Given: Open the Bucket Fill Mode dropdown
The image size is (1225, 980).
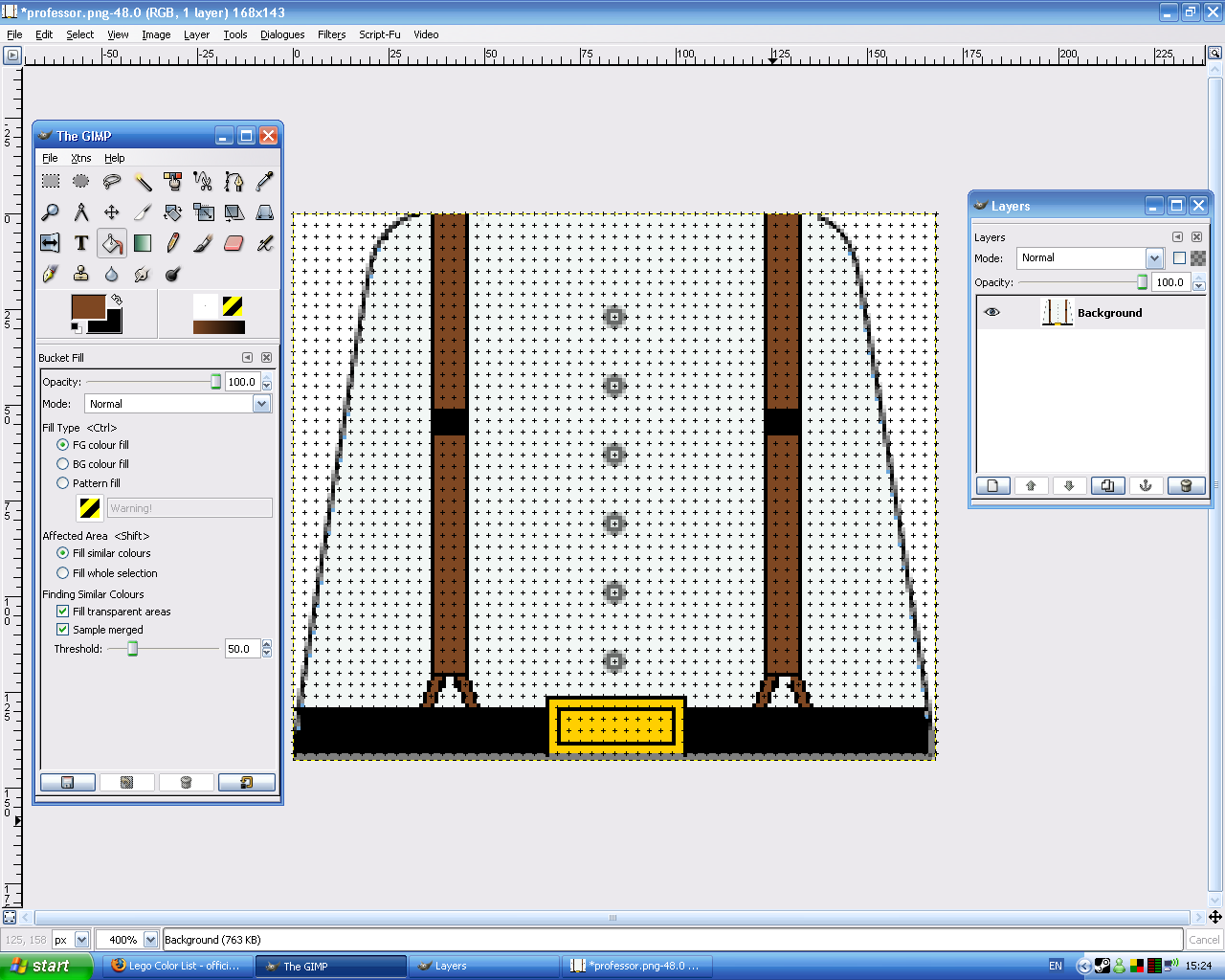Looking at the screenshot, I should (261, 404).
